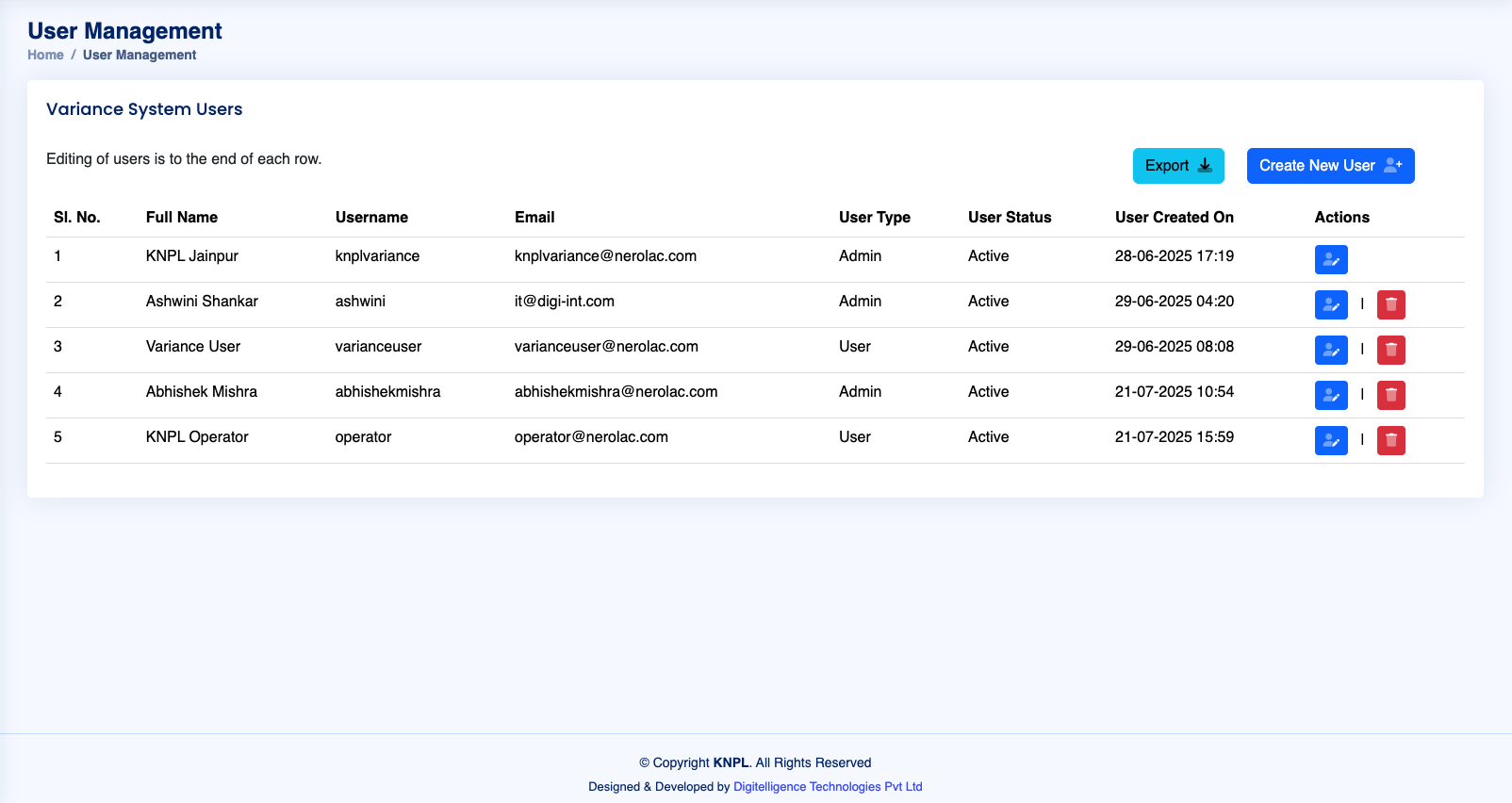Click KNPL in the copyright footer
The image size is (1512, 803).
pos(731,762)
